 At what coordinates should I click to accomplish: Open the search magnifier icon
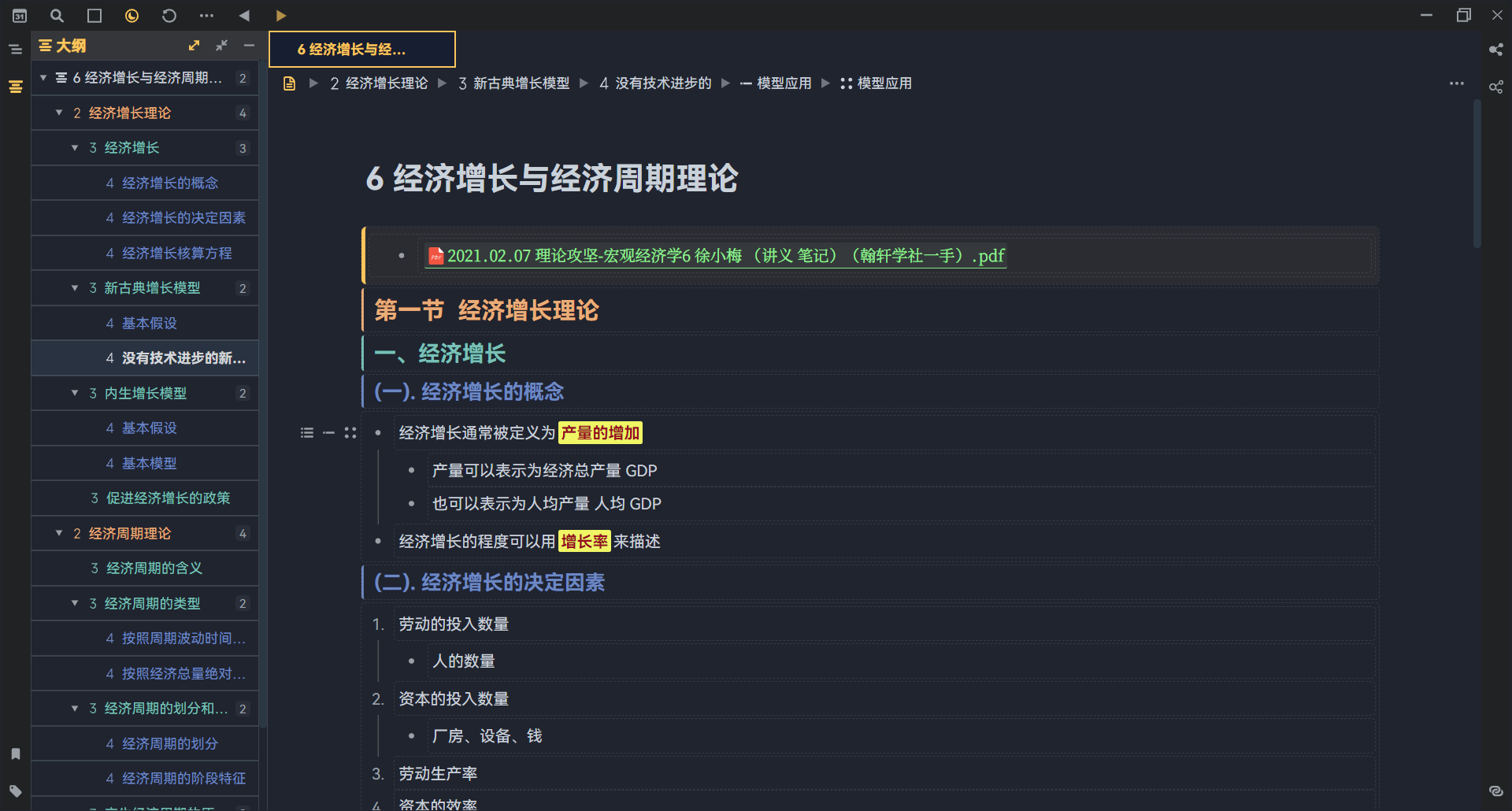click(57, 16)
